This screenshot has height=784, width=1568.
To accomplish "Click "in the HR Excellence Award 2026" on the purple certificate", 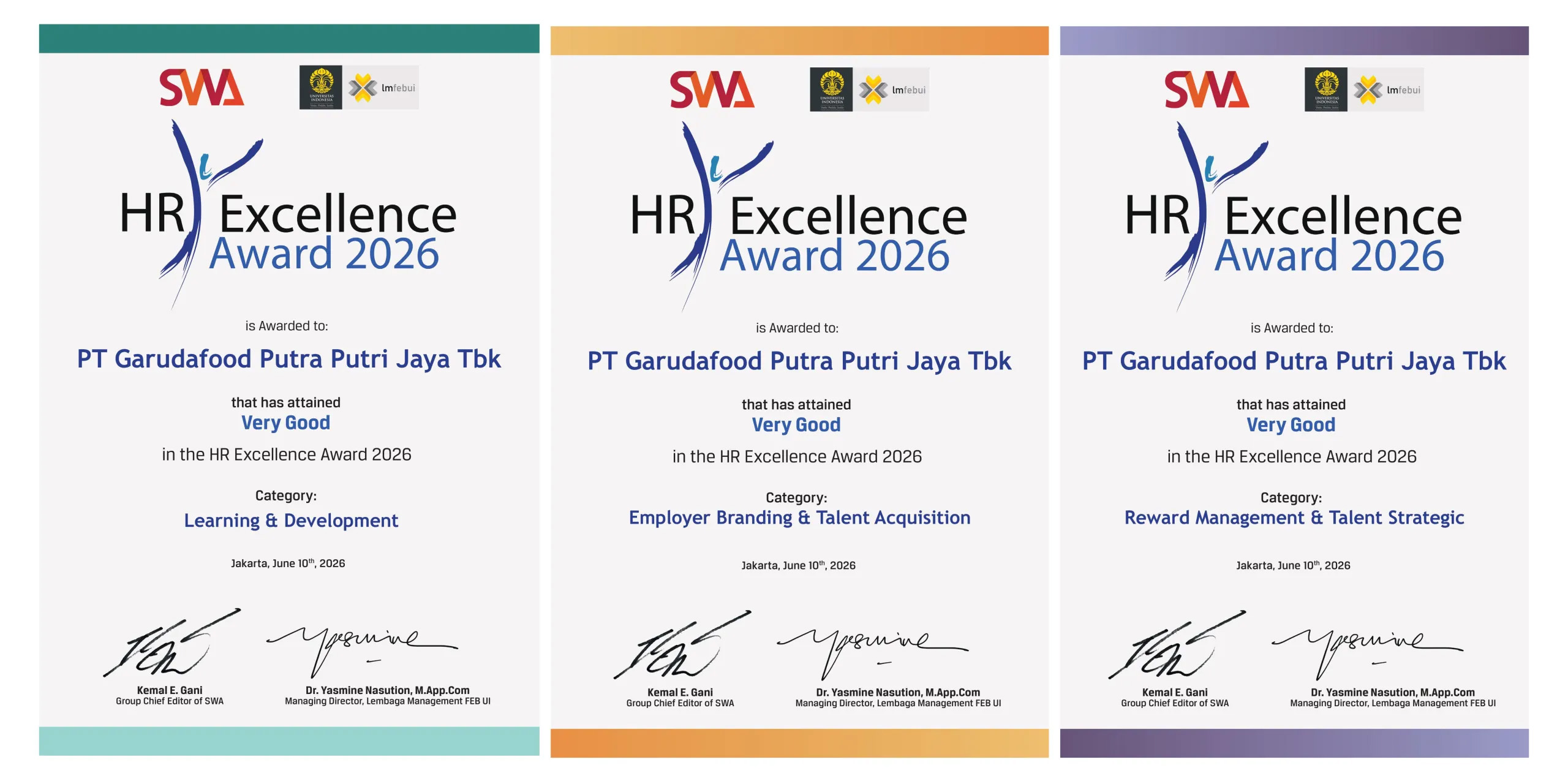I will (x=1292, y=456).
